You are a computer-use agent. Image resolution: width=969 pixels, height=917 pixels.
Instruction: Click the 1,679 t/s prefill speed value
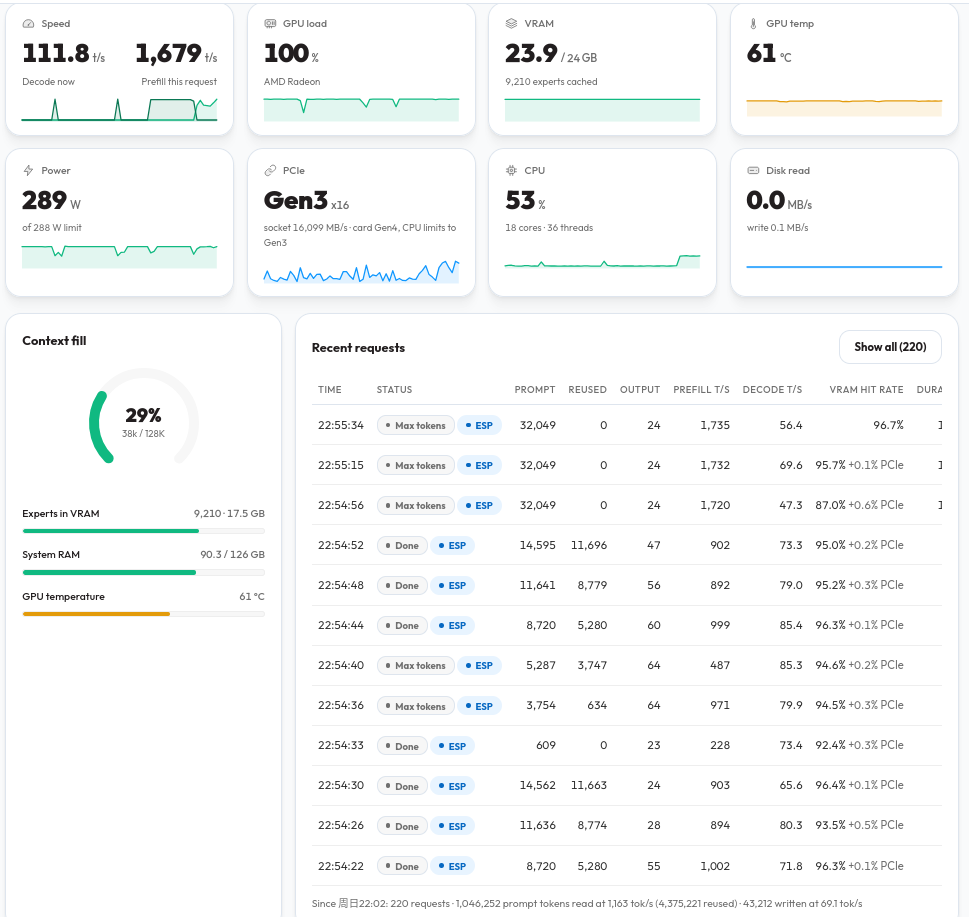pyautogui.click(x=176, y=54)
